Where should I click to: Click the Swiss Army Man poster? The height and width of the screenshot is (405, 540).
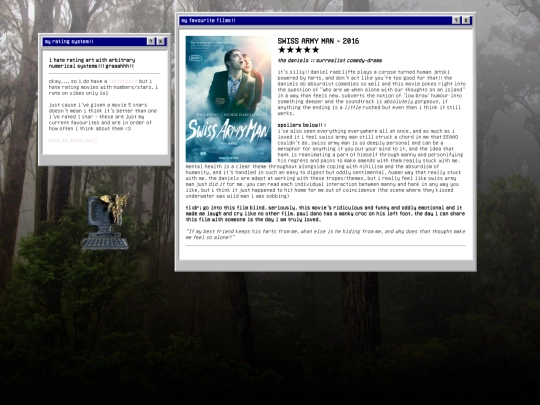pos(228,99)
